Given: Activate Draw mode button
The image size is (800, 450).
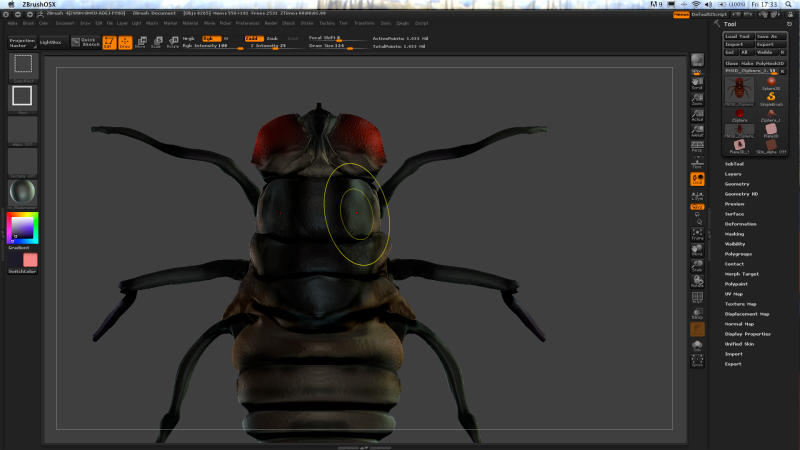Looking at the screenshot, I should click(125, 42).
